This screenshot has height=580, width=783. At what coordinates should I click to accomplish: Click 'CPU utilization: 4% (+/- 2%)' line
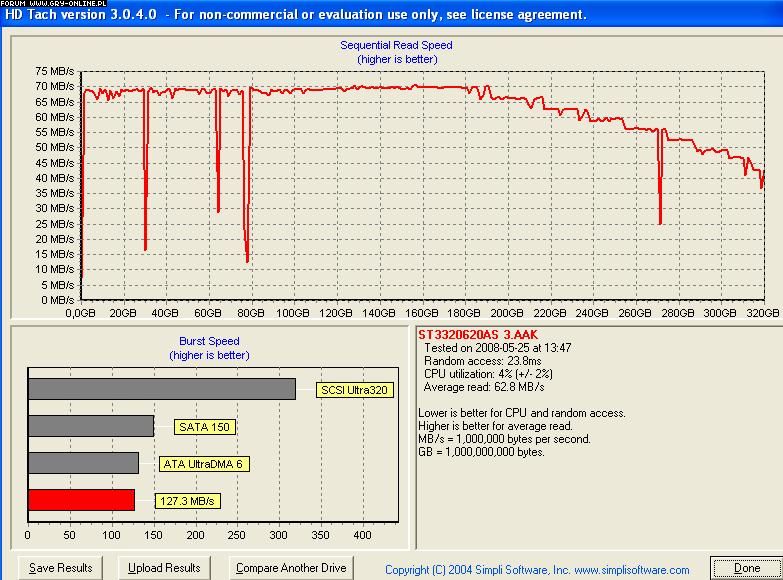point(488,374)
